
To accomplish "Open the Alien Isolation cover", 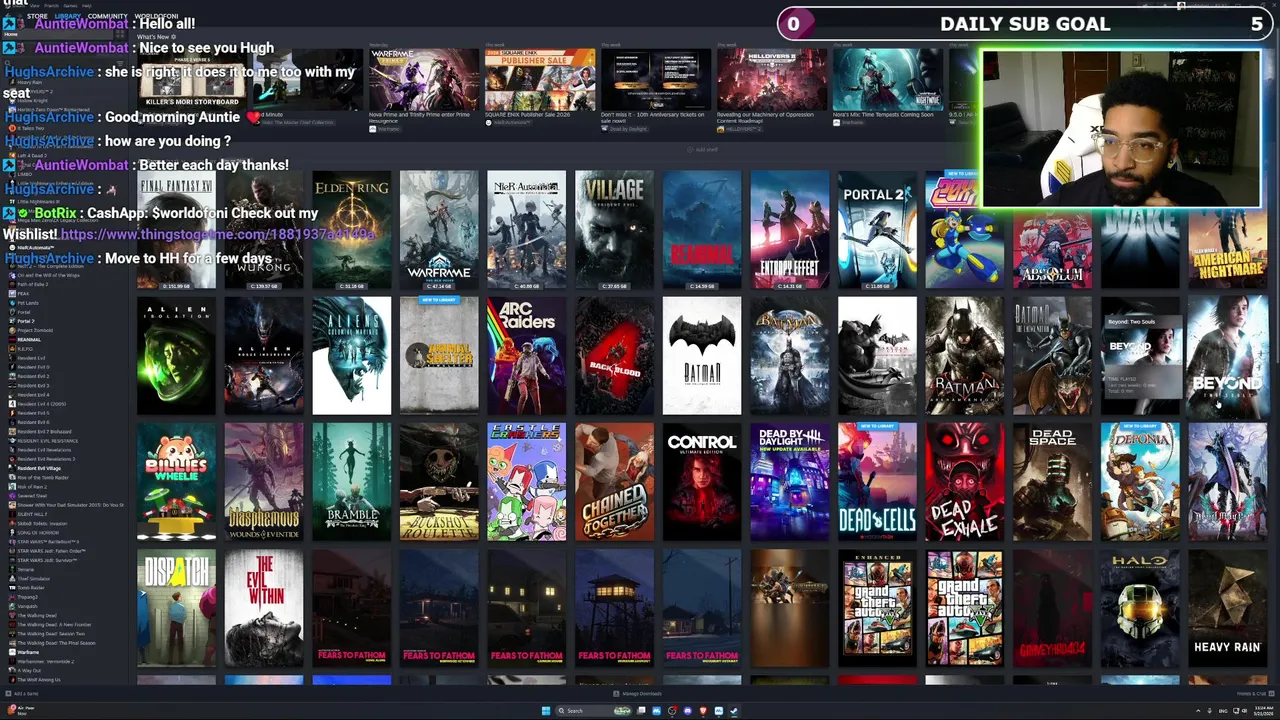I will (176, 355).
